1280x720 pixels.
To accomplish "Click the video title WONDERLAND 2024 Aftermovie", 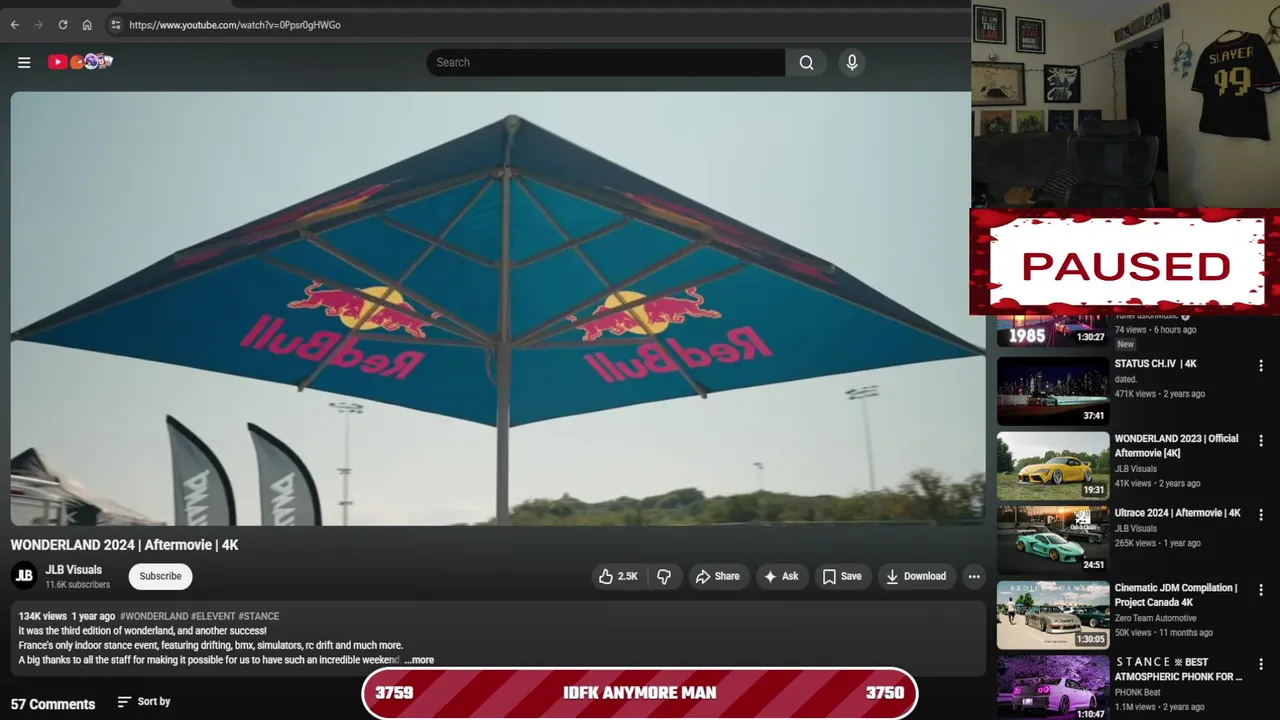I will tap(125, 545).
